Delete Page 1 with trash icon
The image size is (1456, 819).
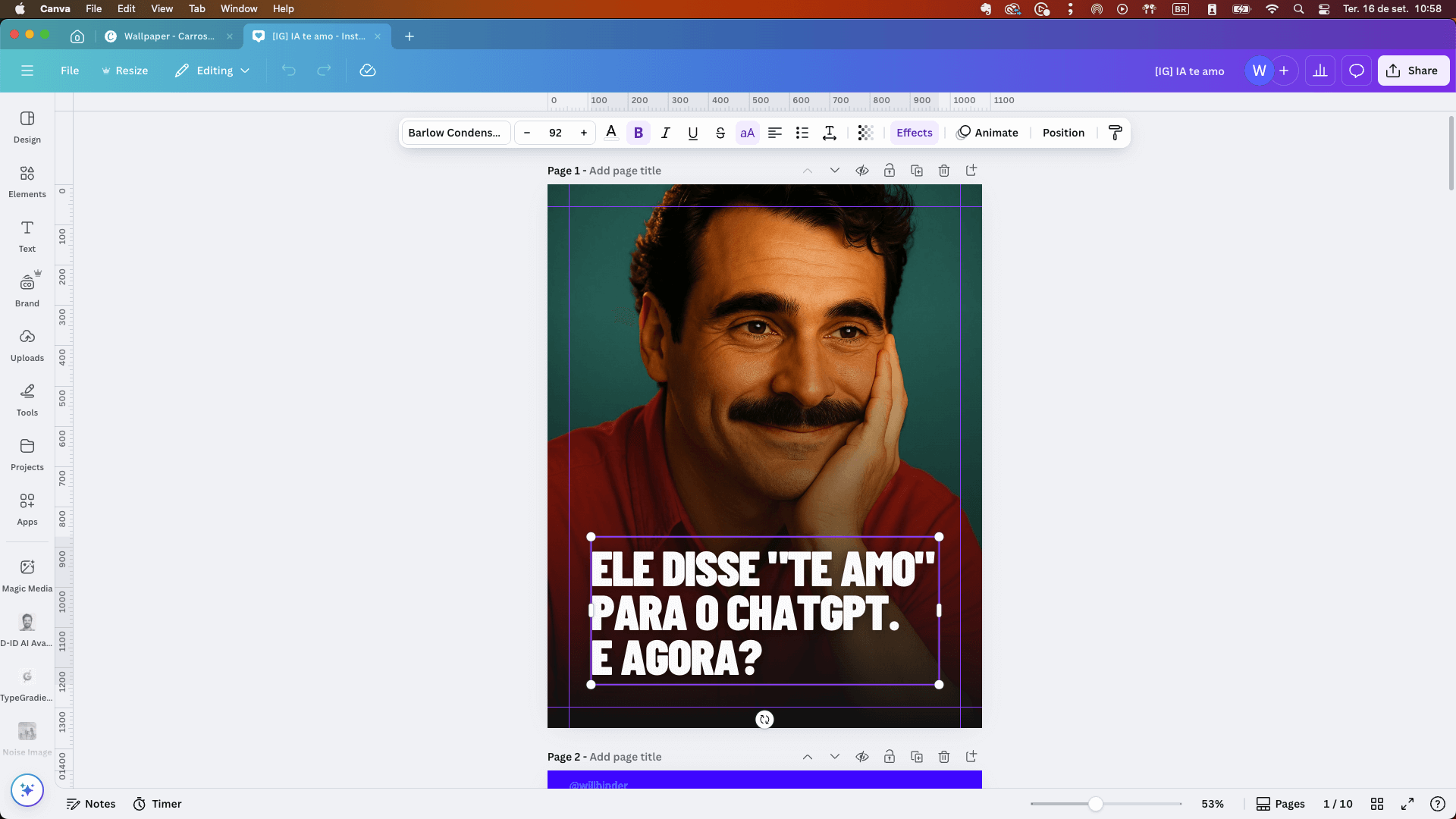click(x=944, y=171)
